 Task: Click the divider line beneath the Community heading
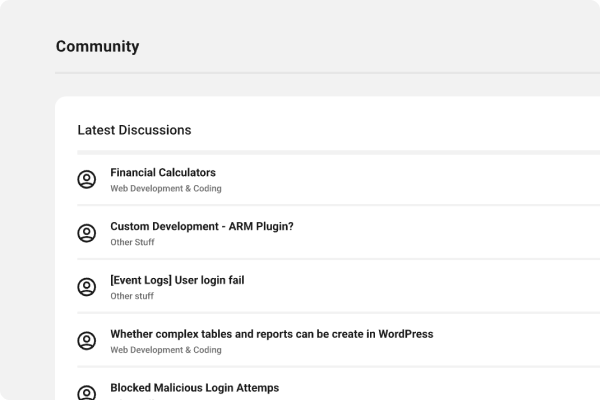click(x=300, y=74)
